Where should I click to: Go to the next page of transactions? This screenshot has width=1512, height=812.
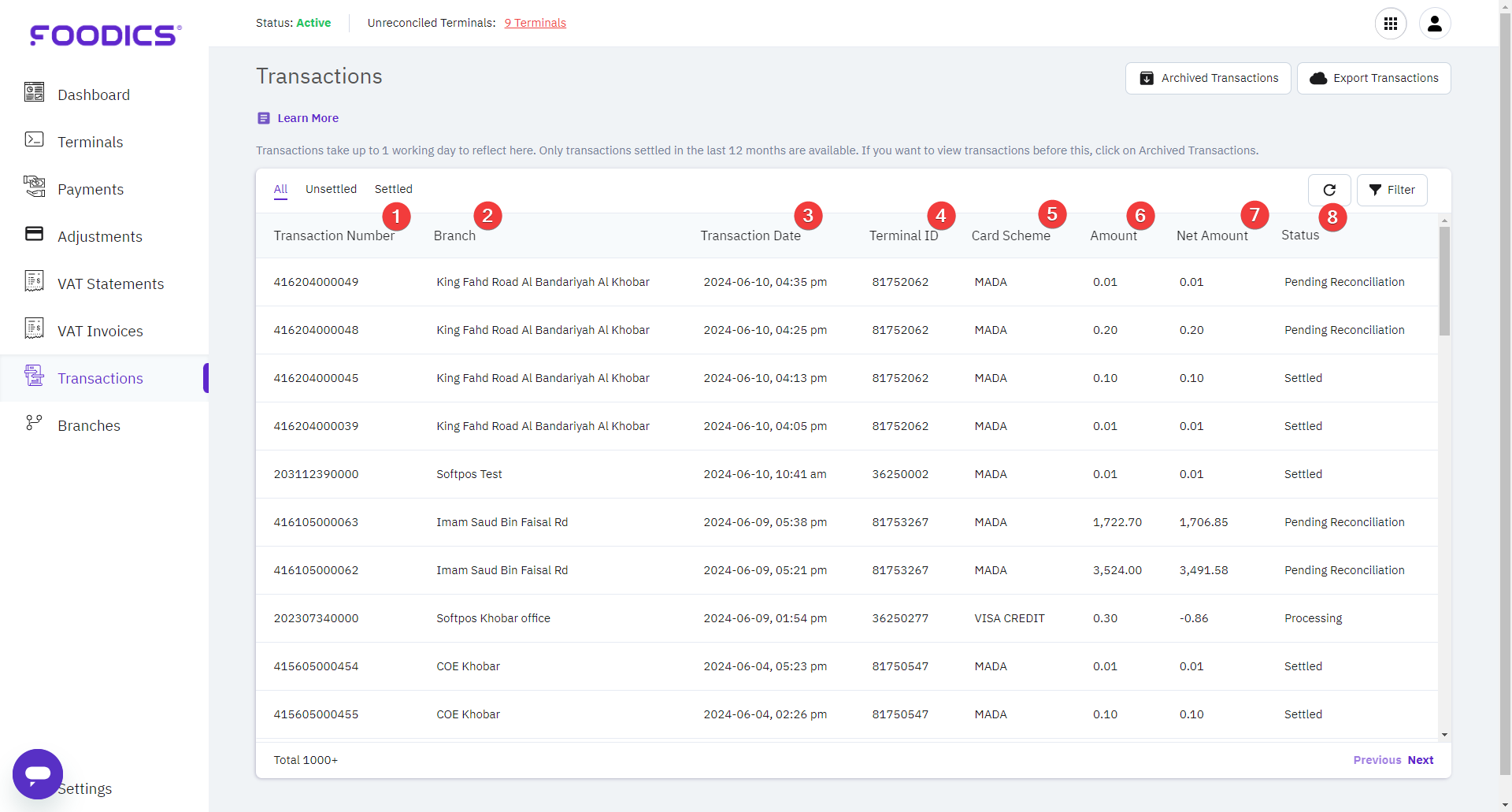(1421, 759)
